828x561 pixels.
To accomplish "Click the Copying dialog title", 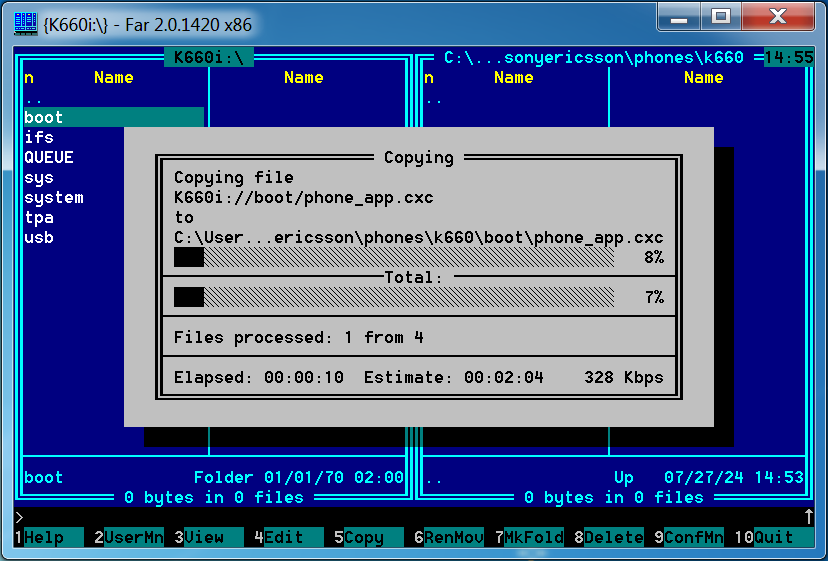I will coord(419,157).
